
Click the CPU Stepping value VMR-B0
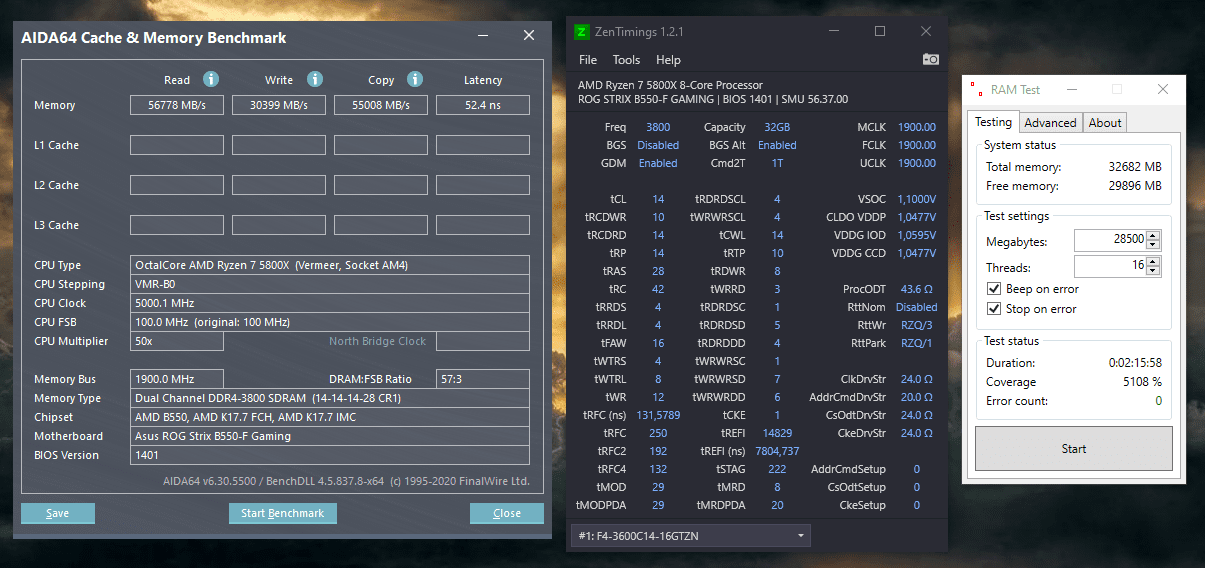(x=330, y=284)
